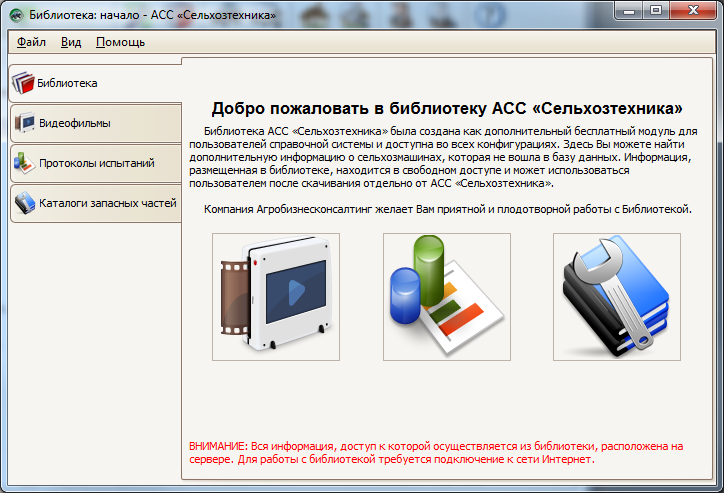Click the red ВНИМАНИЕ warning text
Viewport: 724px width, 493px height.
[x=436, y=453]
